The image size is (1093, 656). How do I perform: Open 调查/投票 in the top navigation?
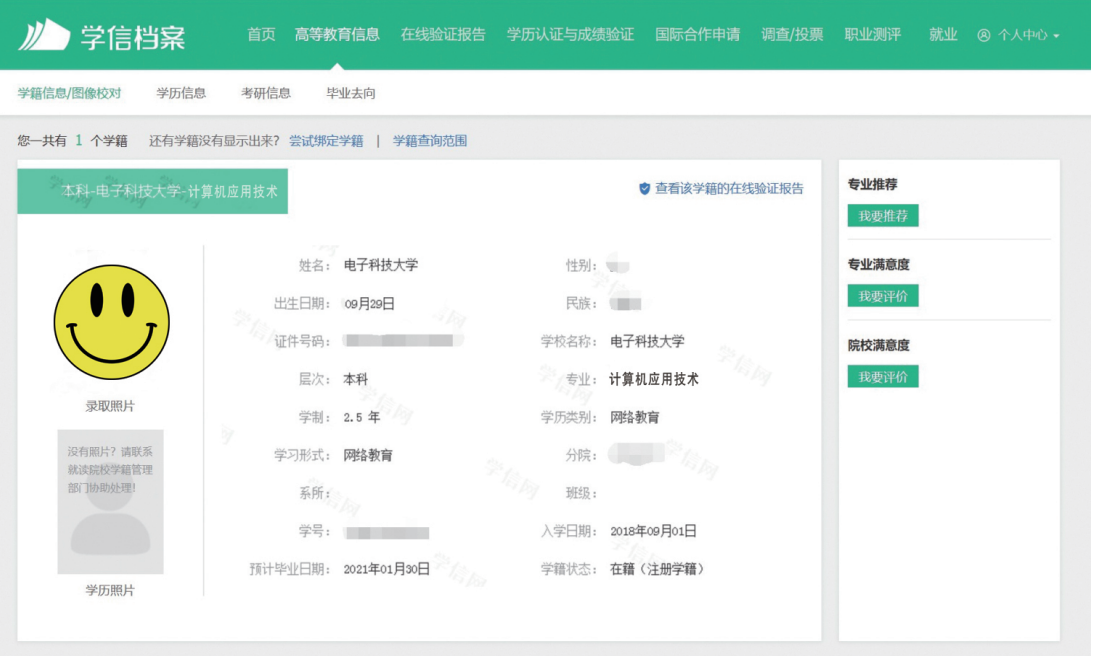click(792, 34)
